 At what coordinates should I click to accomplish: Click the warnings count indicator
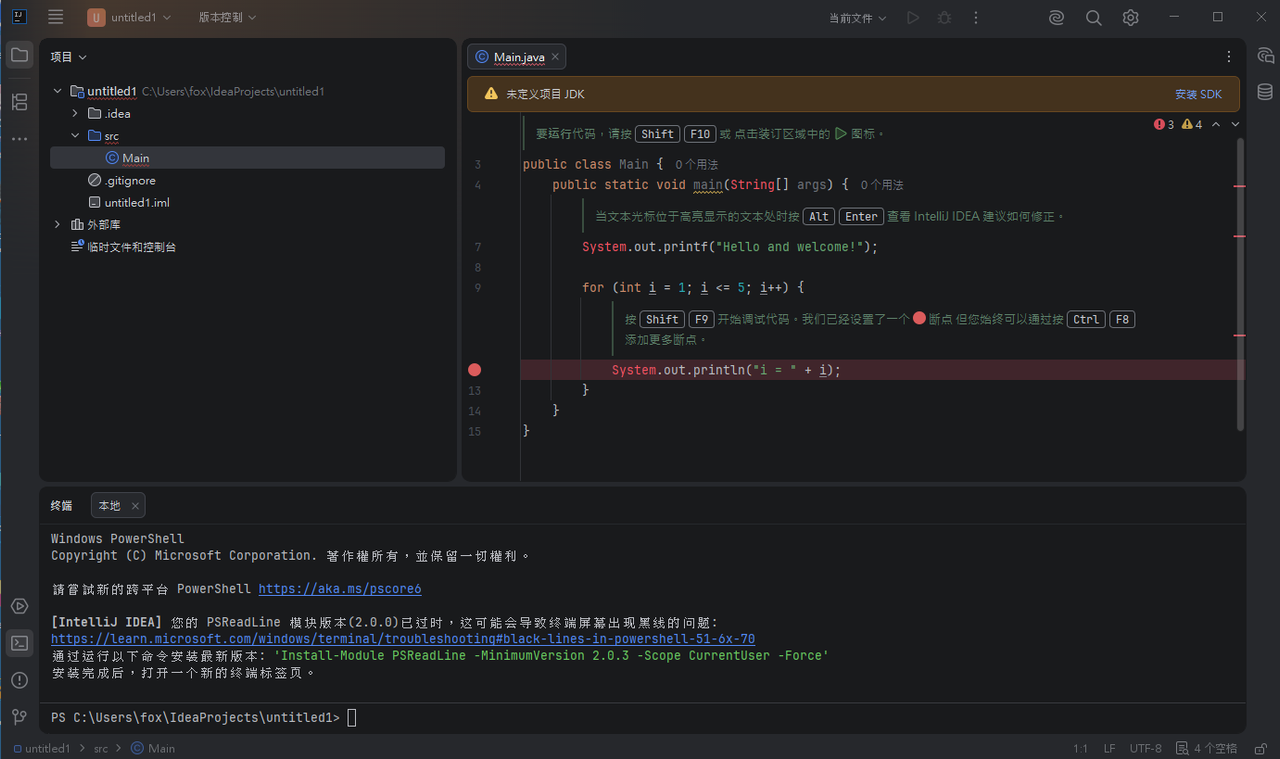[1192, 124]
